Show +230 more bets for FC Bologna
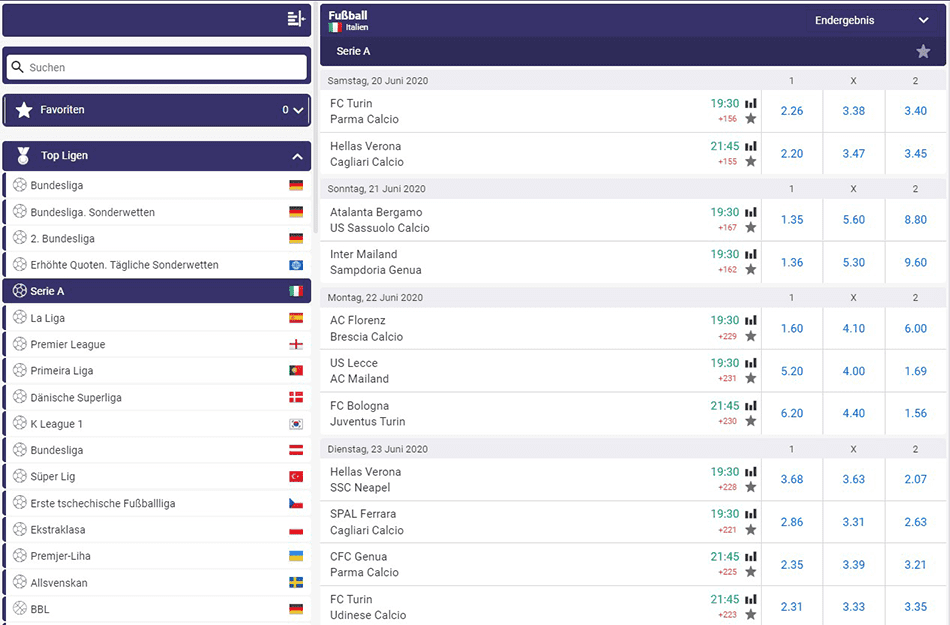 (x=728, y=421)
